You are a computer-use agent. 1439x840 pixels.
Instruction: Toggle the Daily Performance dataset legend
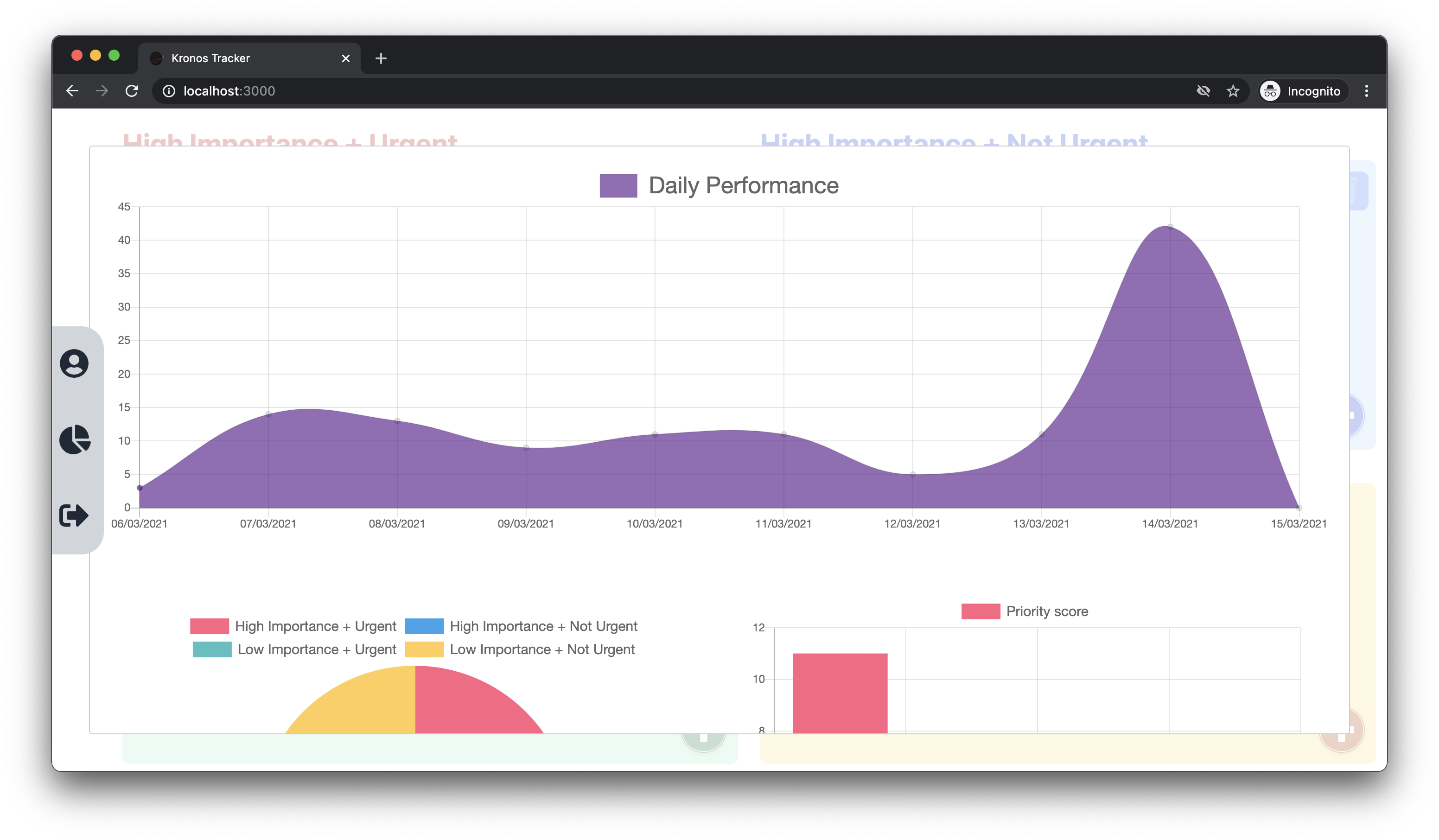719,185
